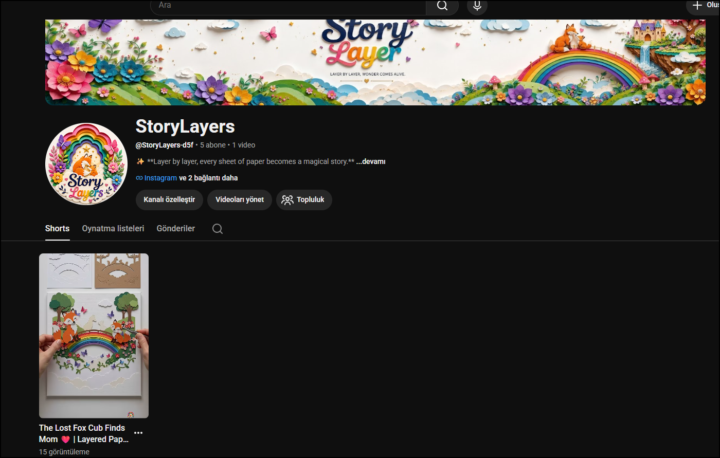Screen dimensions: 720x458
Task: Click the StoryLayers round profile avatar
Action: point(86,164)
